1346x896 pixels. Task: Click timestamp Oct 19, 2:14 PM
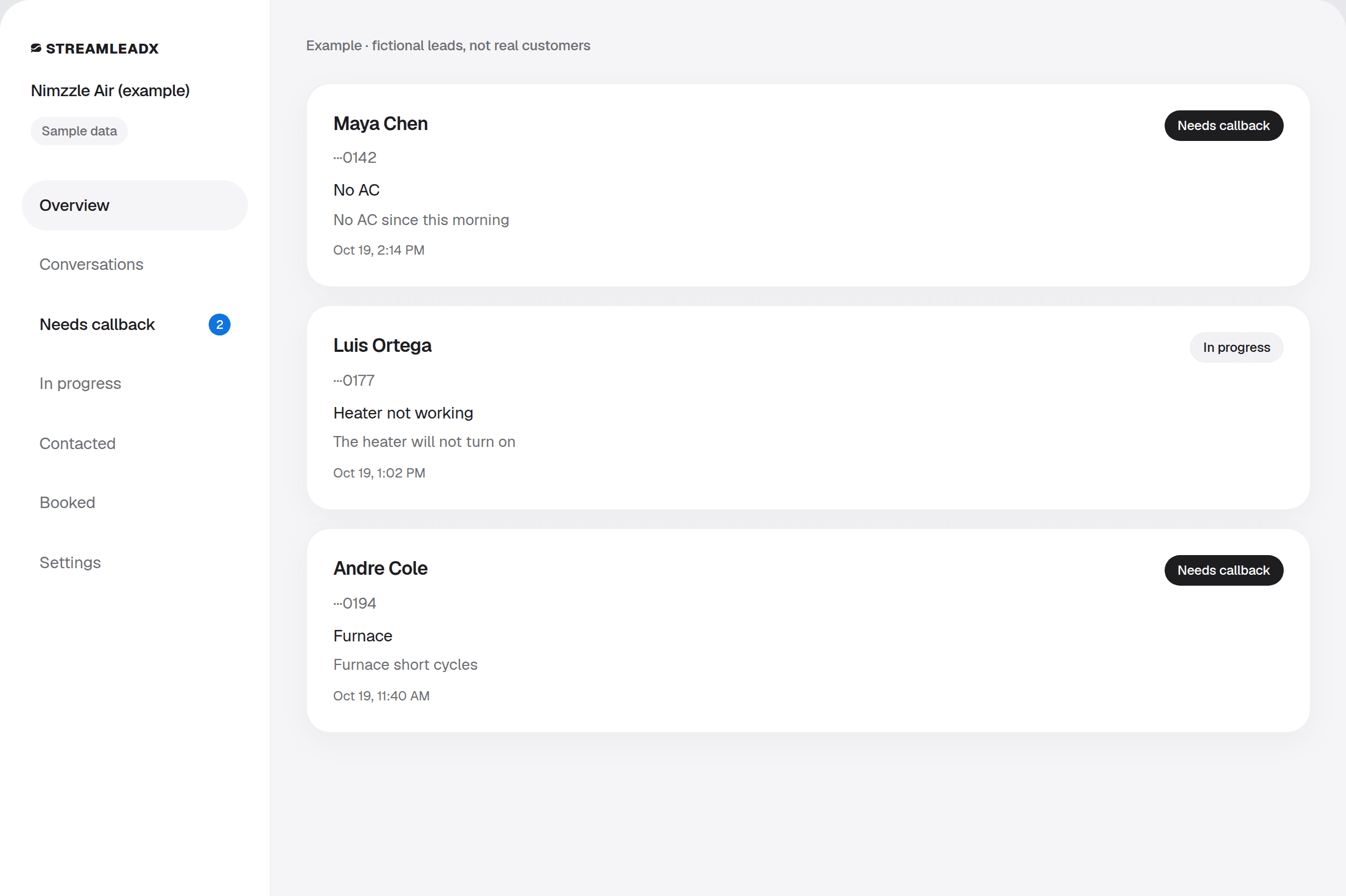(379, 250)
